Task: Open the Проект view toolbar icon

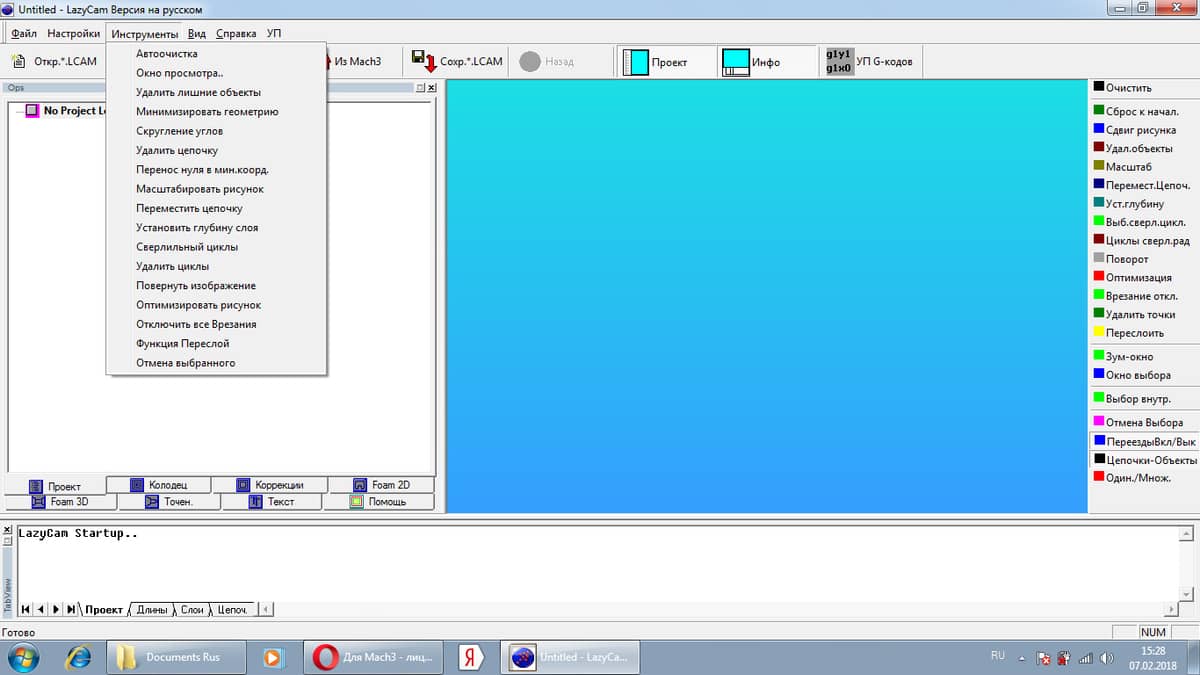Action: coord(636,62)
